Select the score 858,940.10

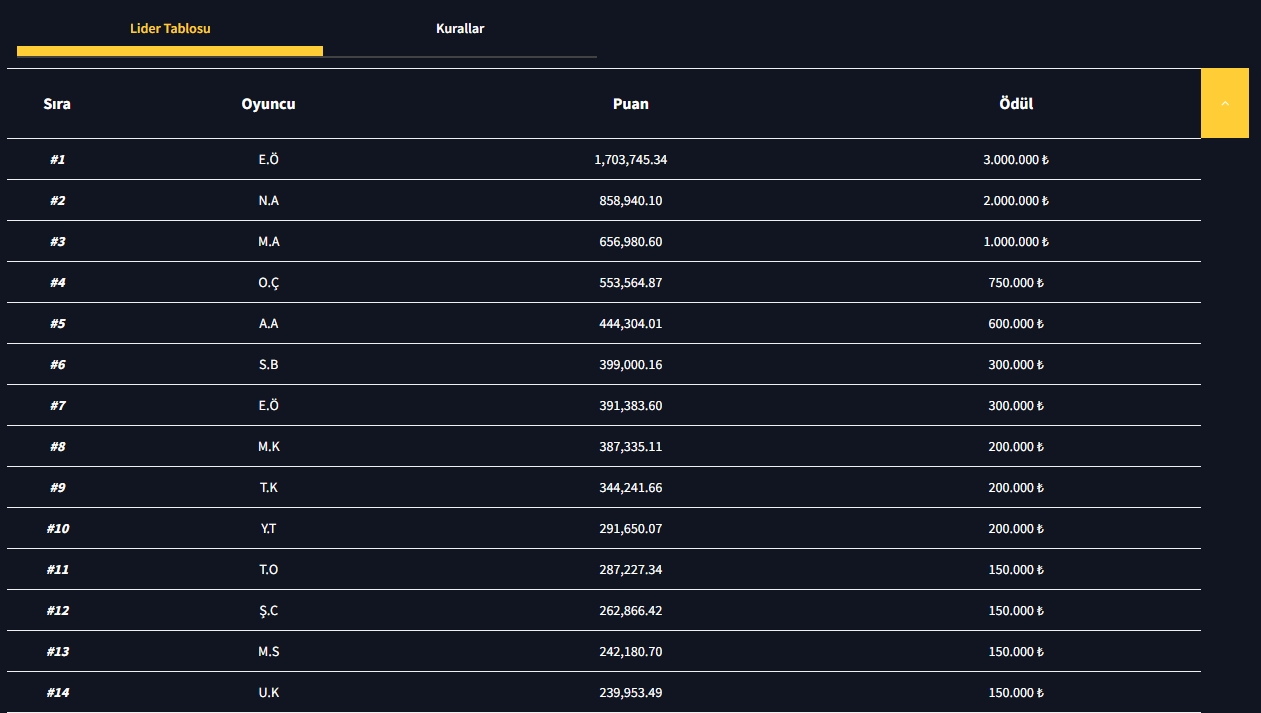pos(630,200)
